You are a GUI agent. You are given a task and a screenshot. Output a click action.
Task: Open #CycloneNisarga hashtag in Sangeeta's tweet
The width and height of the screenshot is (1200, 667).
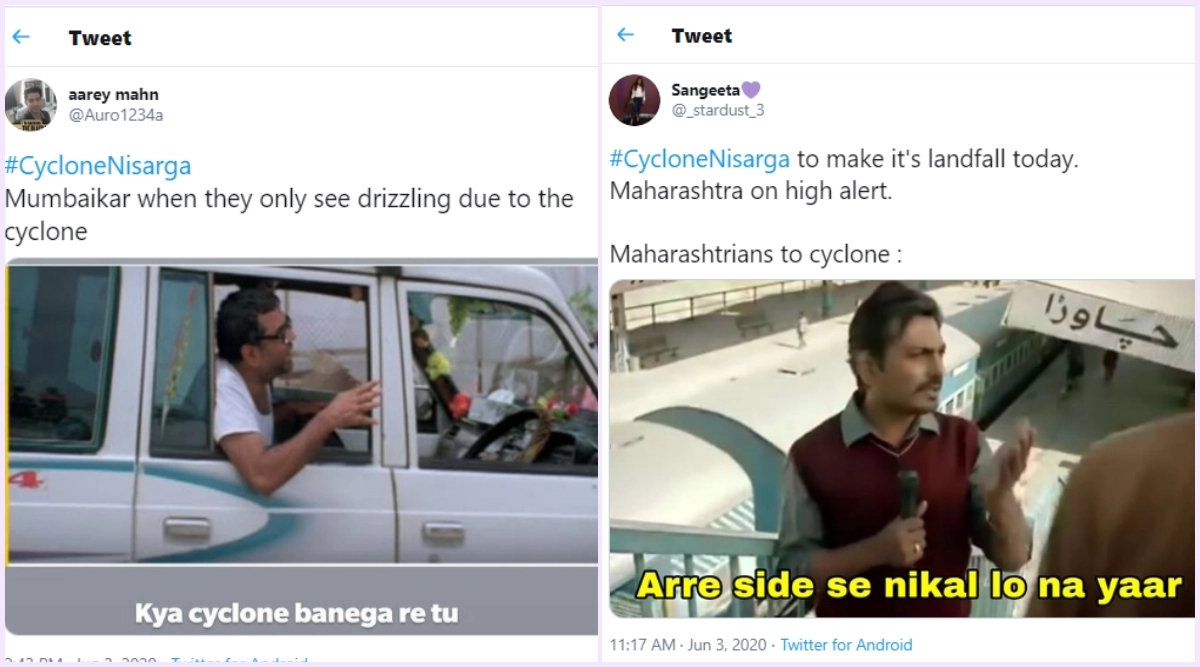(x=700, y=159)
